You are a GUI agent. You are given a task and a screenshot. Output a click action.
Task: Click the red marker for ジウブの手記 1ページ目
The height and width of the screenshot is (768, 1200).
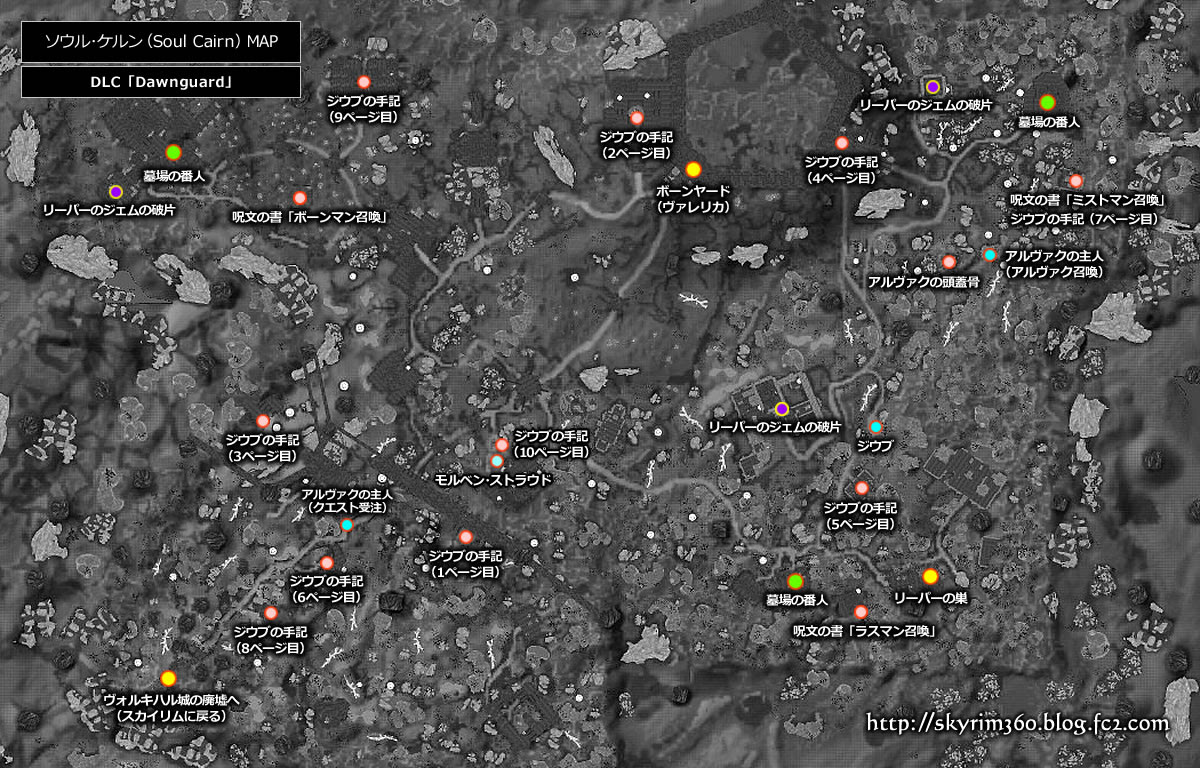[466, 537]
